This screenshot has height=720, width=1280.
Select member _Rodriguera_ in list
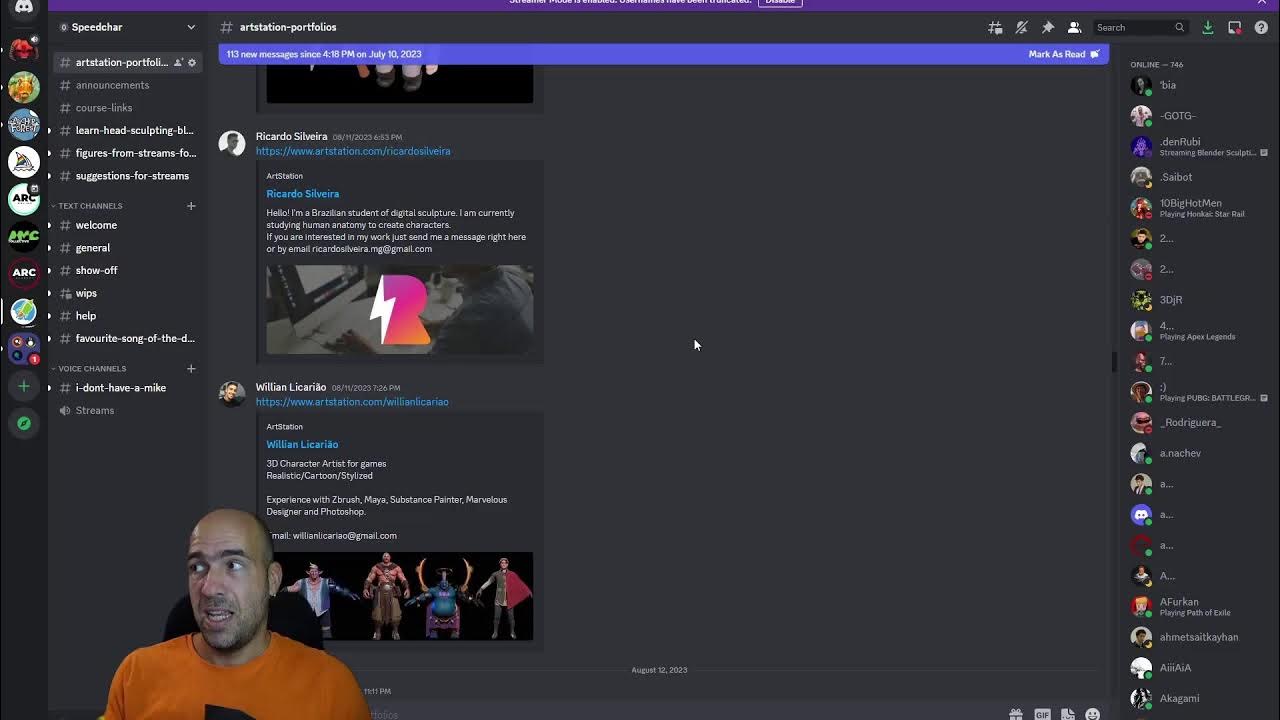point(1198,422)
